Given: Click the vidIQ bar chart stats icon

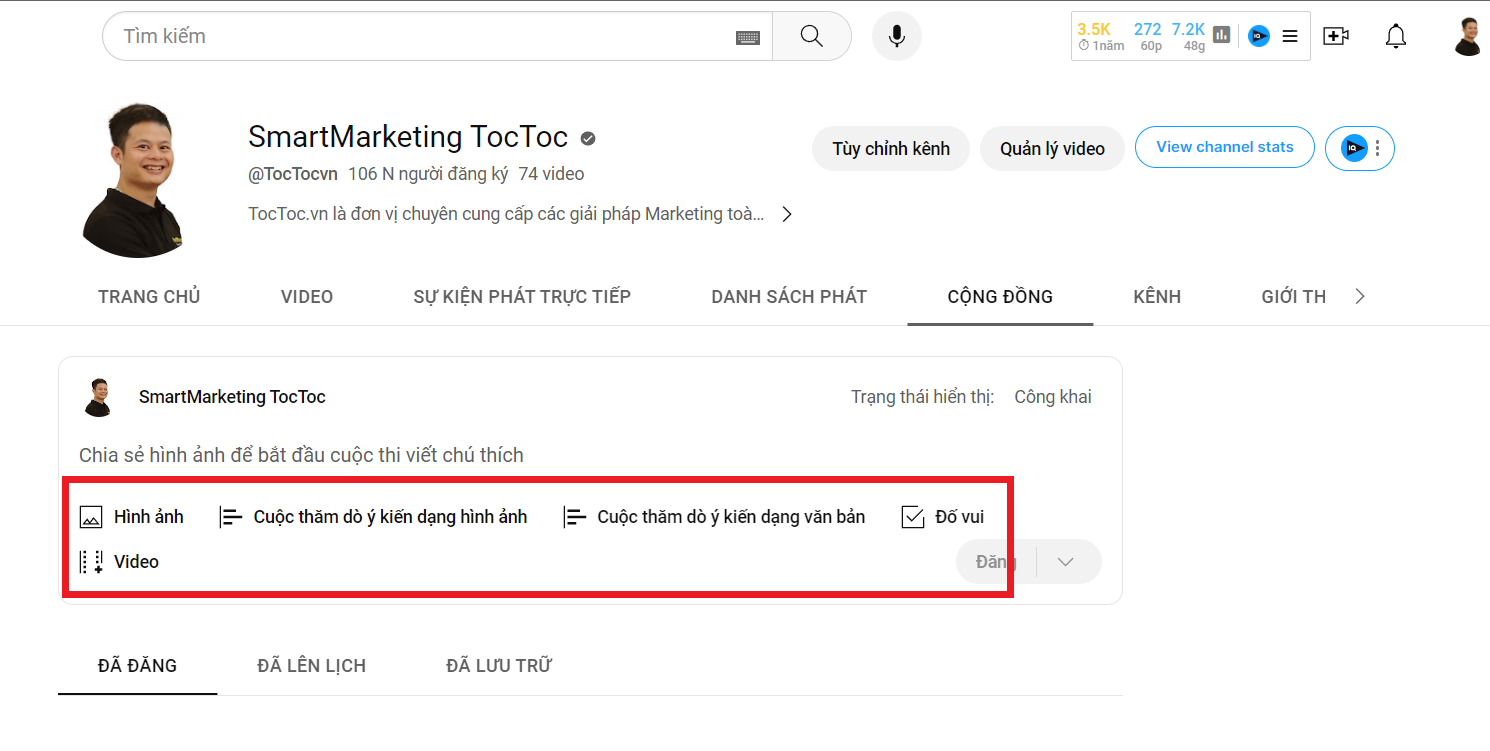Looking at the screenshot, I should pyautogui.click(x=1221, y=35).
